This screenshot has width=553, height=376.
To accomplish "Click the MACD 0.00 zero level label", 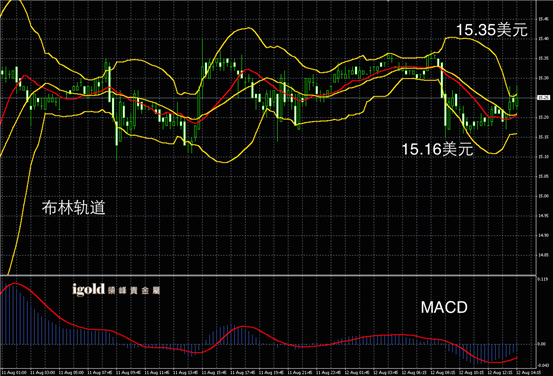I will (x=542, y=344).
